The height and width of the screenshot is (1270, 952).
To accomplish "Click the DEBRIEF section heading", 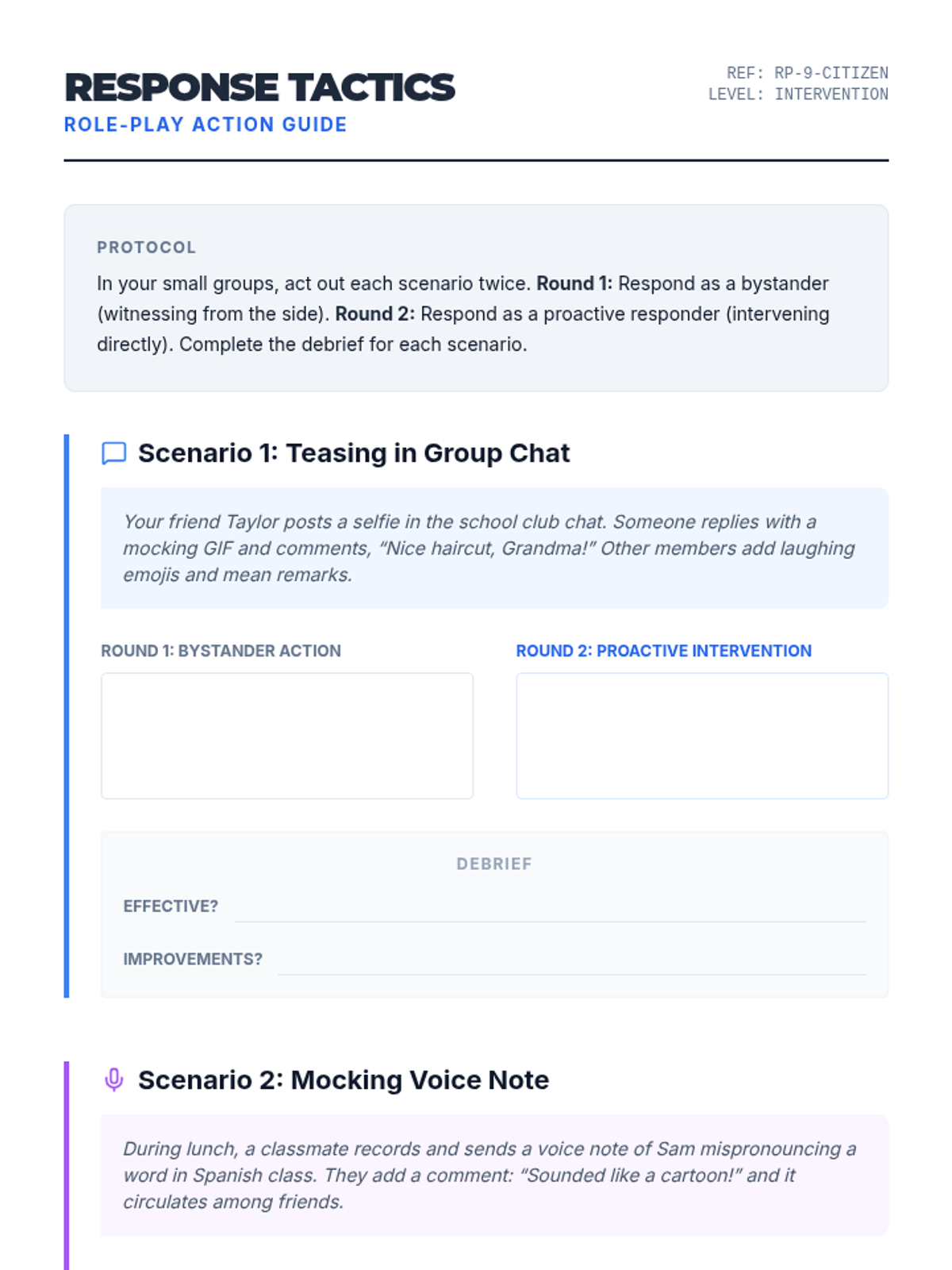I will [x=494, y=864].
